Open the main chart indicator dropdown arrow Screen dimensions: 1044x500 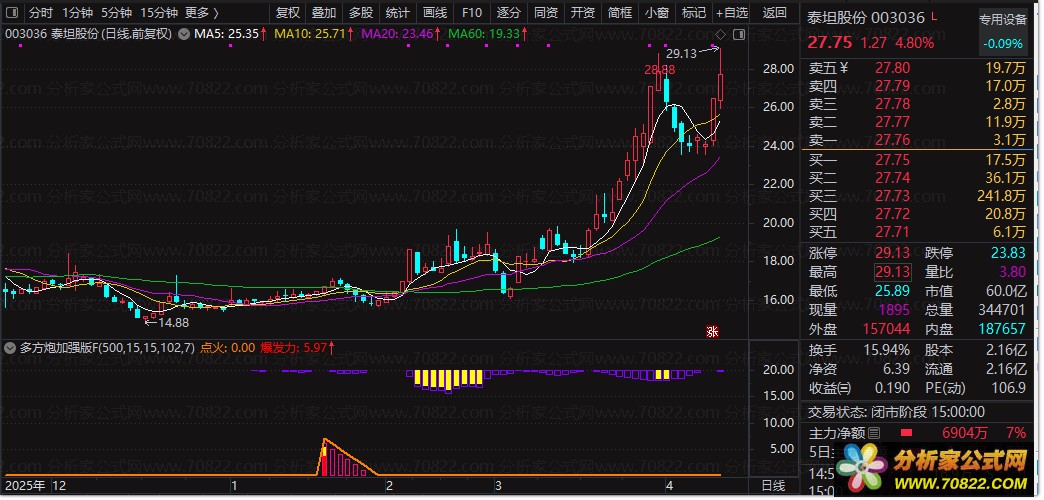pyautogui.click(x=183, y=33)
